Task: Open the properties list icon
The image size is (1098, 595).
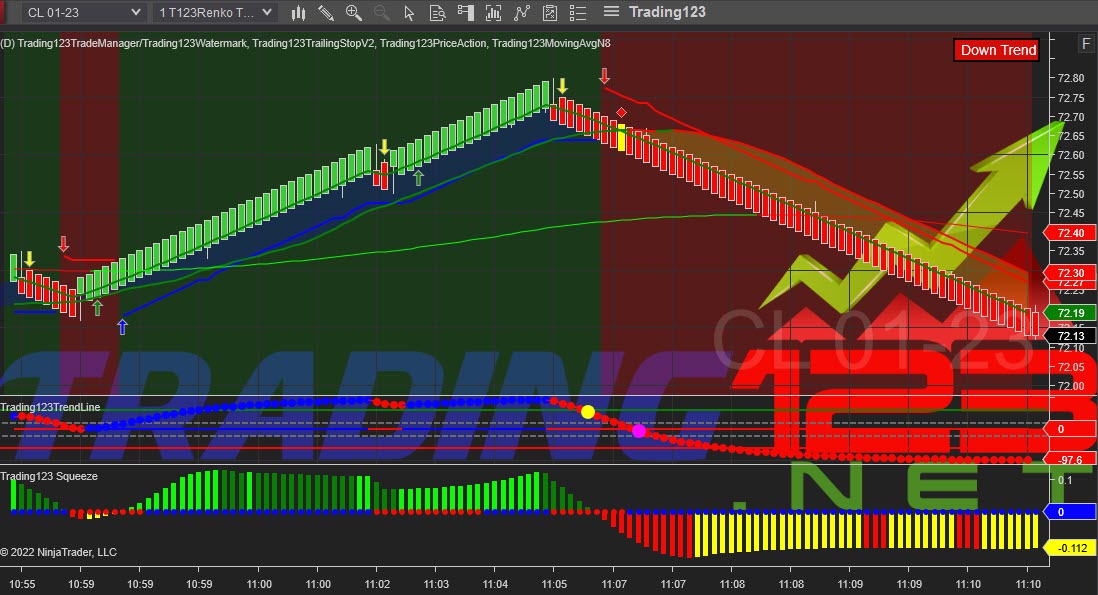Action: pos(578,12)
